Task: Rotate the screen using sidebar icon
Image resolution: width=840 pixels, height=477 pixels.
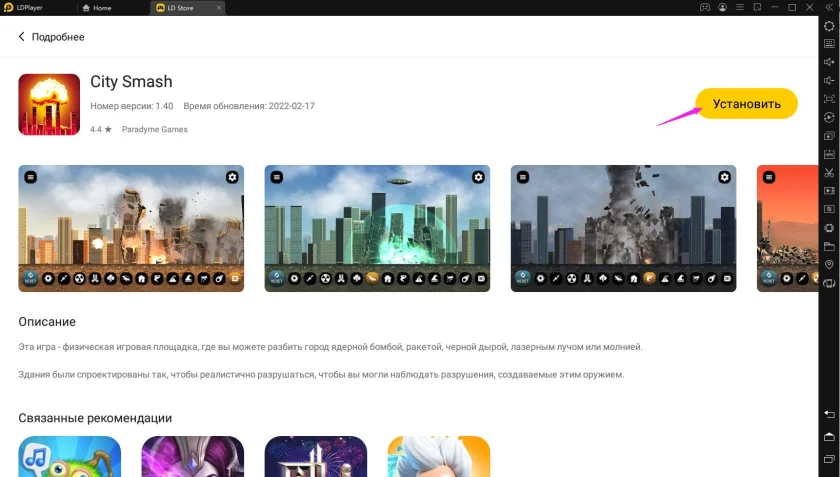Action: 829,283
